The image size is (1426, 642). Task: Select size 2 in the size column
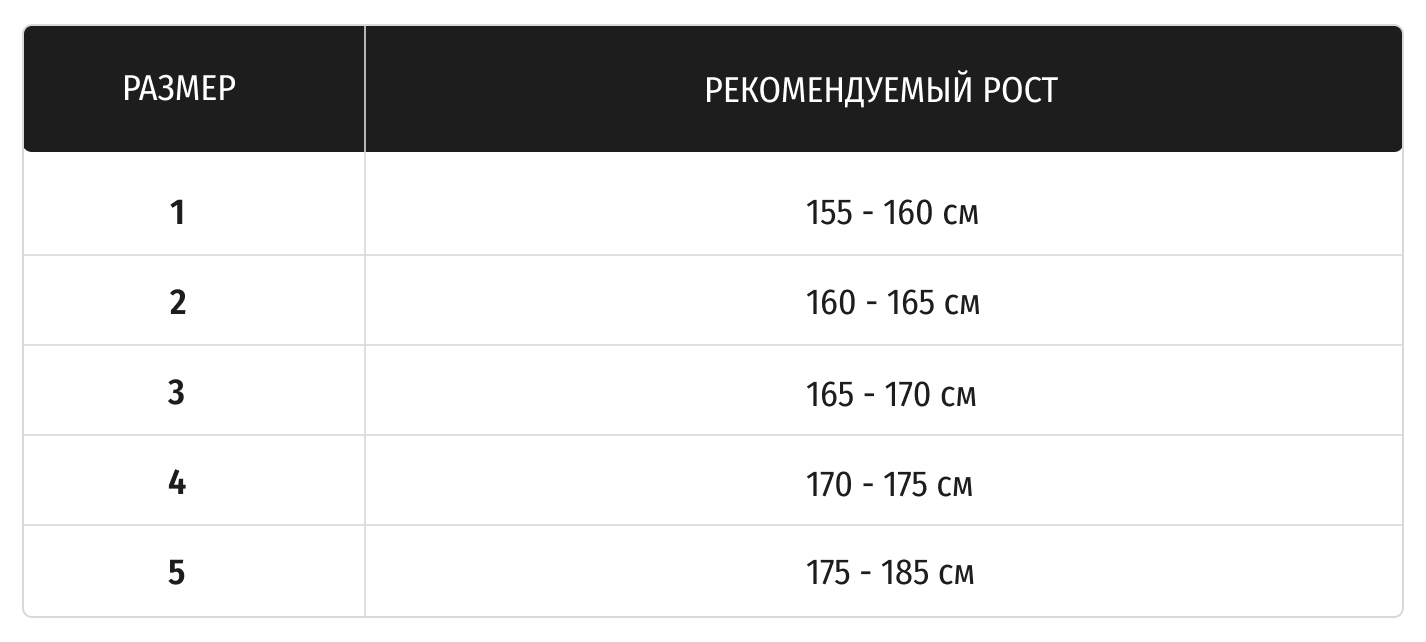178,302
